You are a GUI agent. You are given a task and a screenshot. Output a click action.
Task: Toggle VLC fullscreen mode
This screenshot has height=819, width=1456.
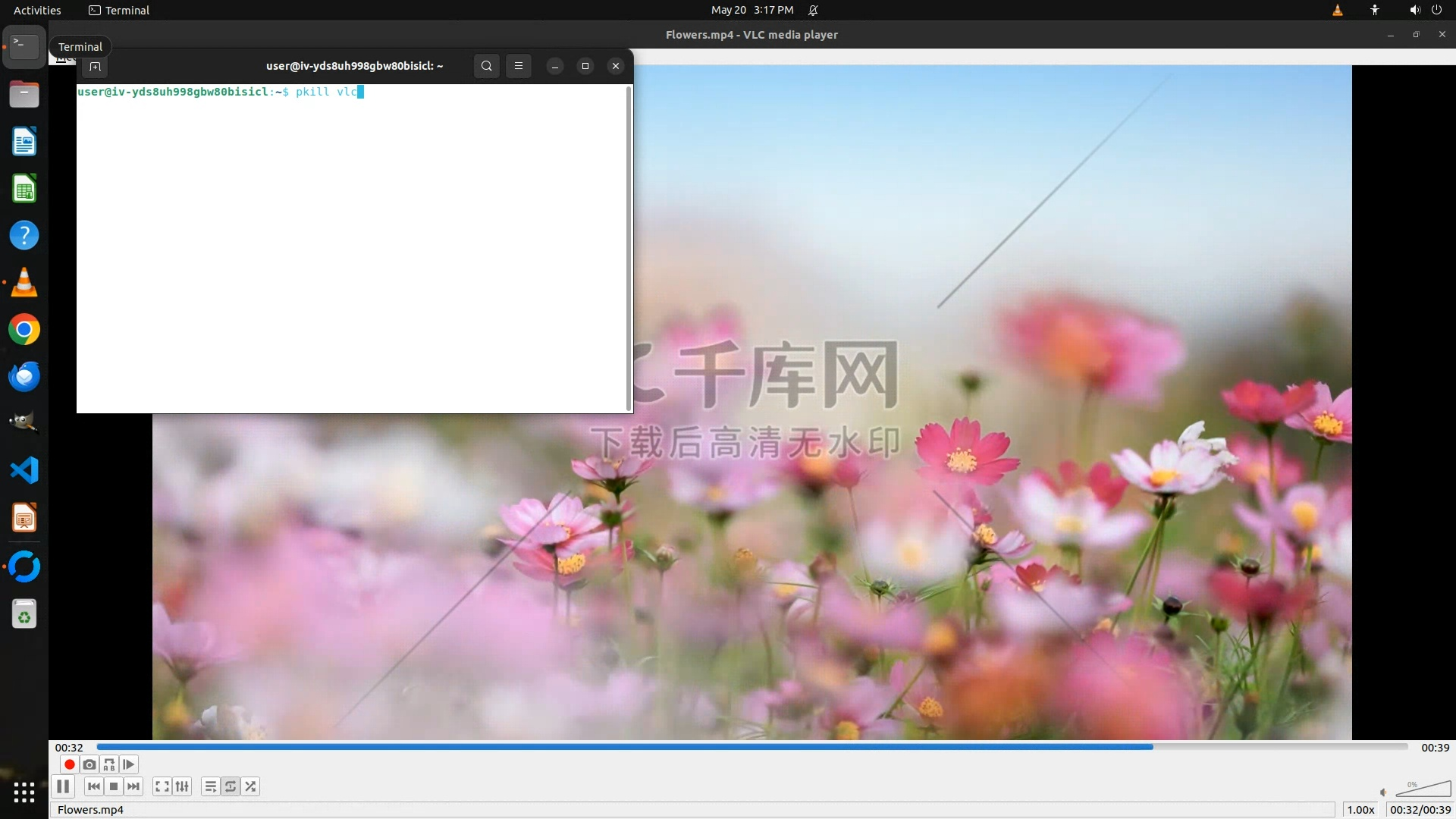click(162, 786)
